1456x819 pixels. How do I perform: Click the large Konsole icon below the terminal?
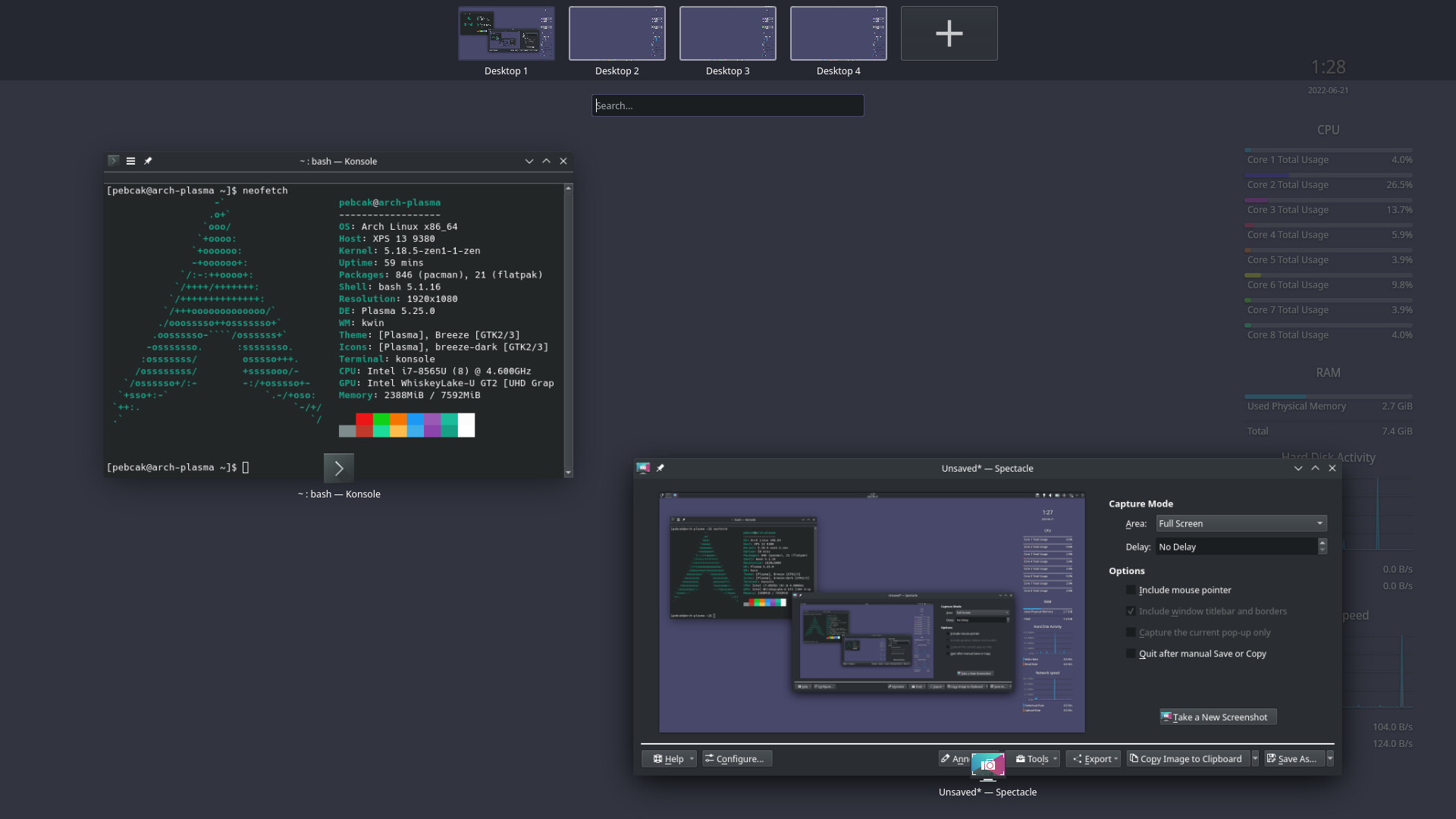(x=339, y=468)
